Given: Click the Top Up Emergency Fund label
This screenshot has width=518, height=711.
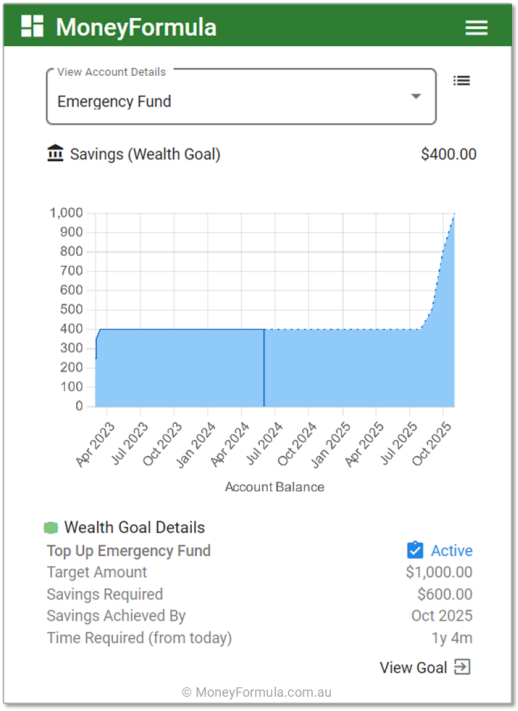Looking at the screenshot, I should [129, 550].
